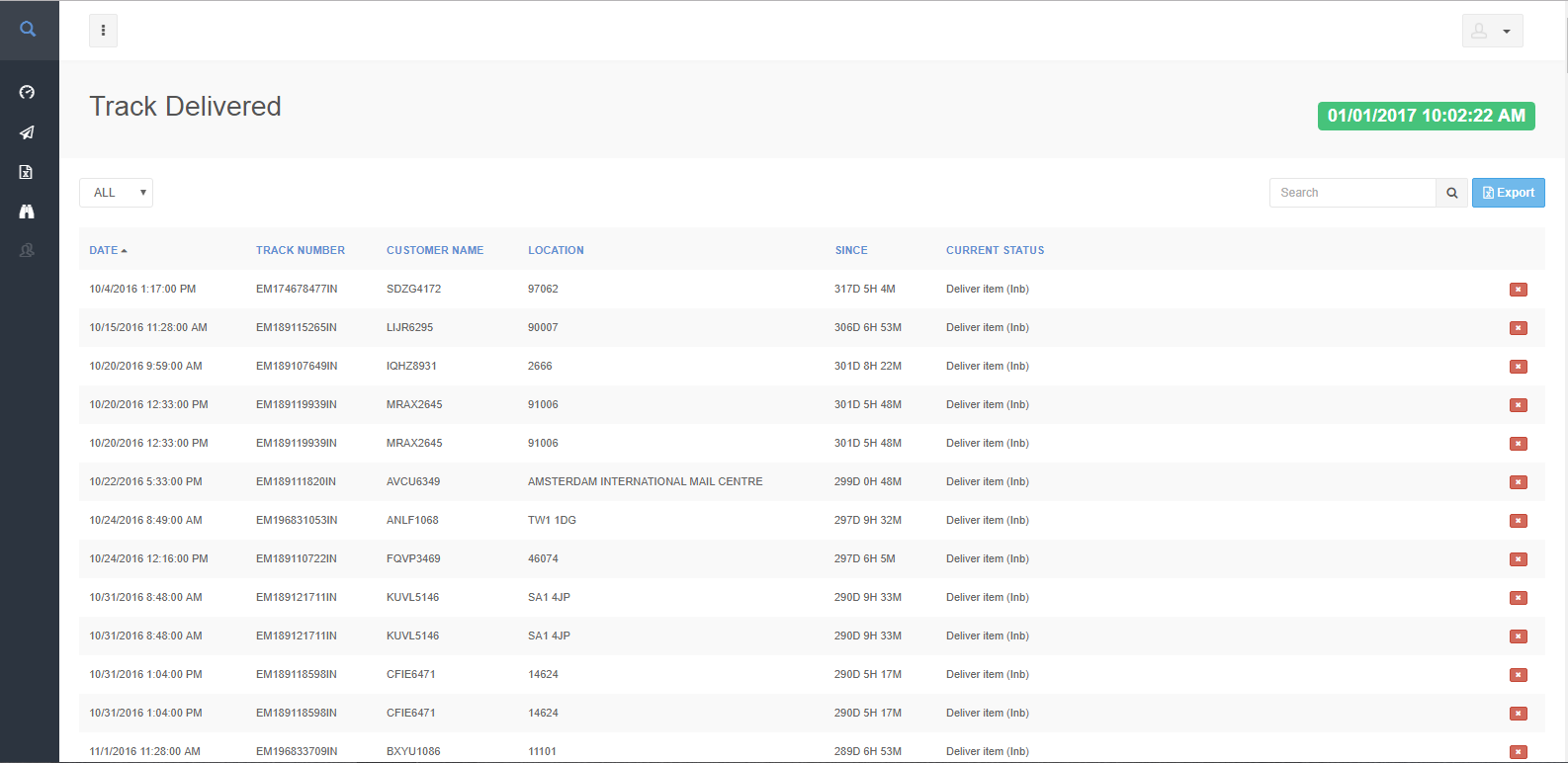The image size is (1568, 763).
Task: Select the binoculars icon in sidebar
Action: tap(27, 212)
